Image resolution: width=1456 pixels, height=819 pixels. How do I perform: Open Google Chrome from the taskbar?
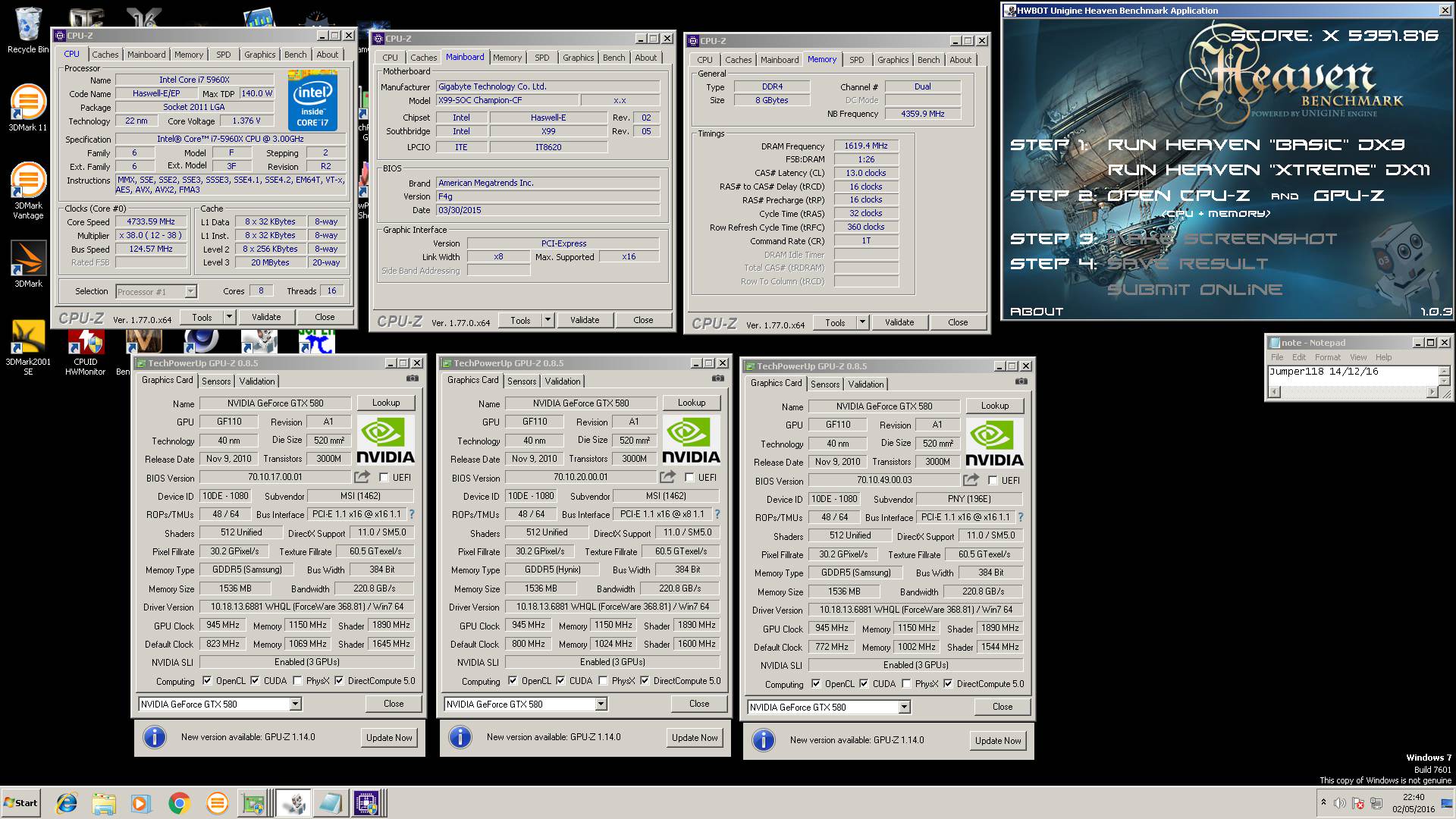(179, 803)
